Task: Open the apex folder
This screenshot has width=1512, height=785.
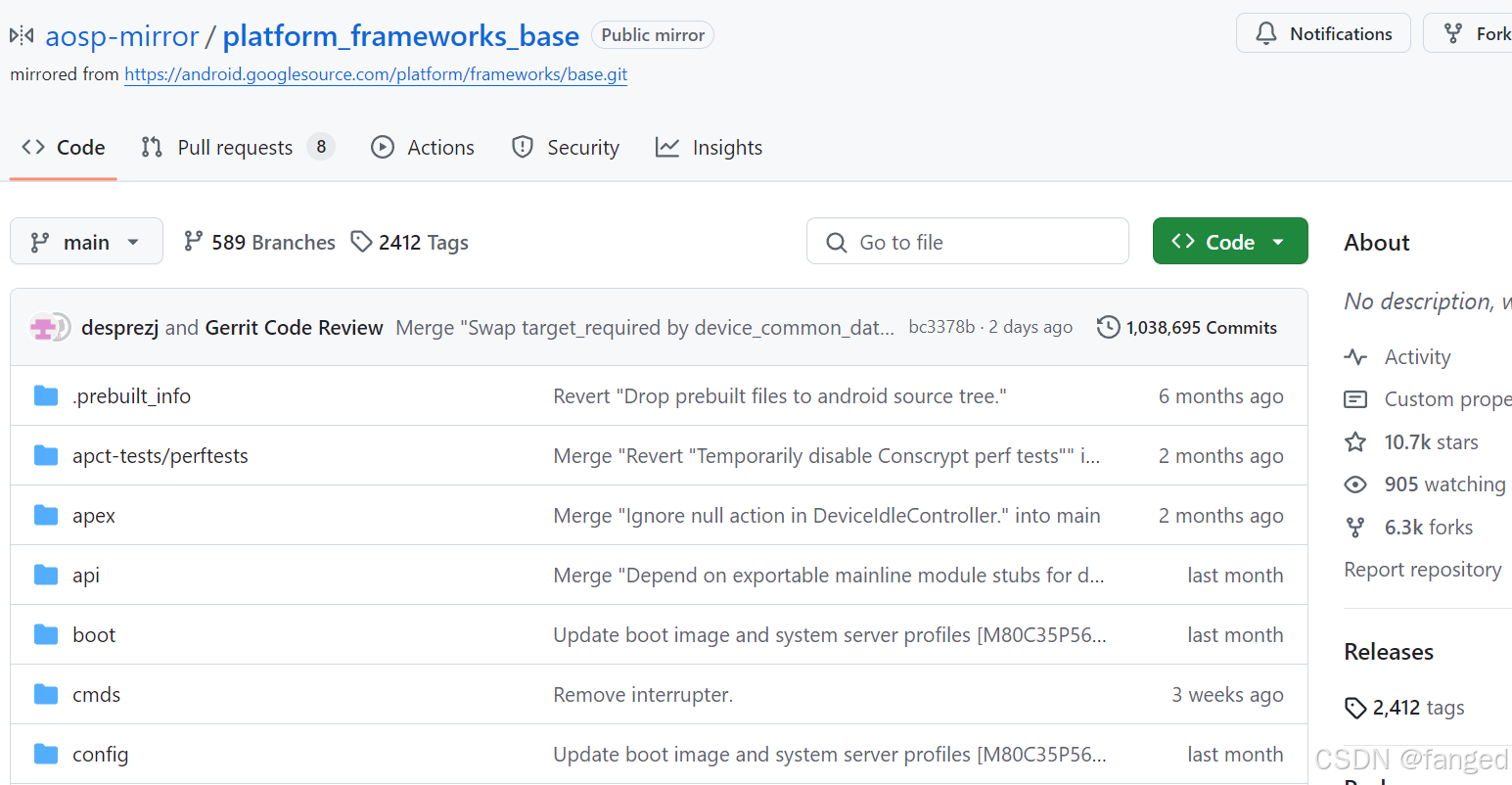Action: point(94,517)
